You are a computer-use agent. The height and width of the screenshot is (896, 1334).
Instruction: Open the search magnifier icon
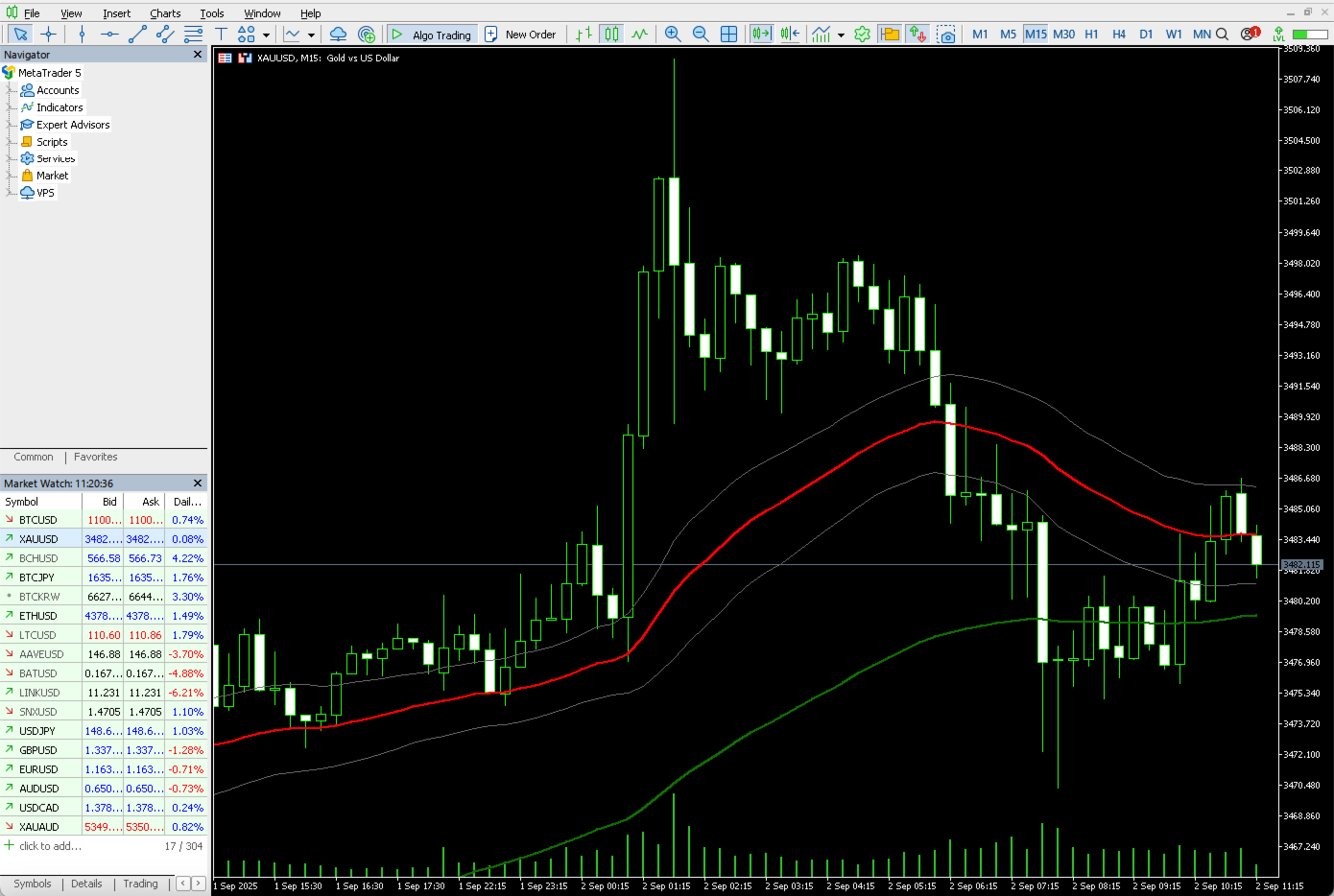click(1222, 34)
